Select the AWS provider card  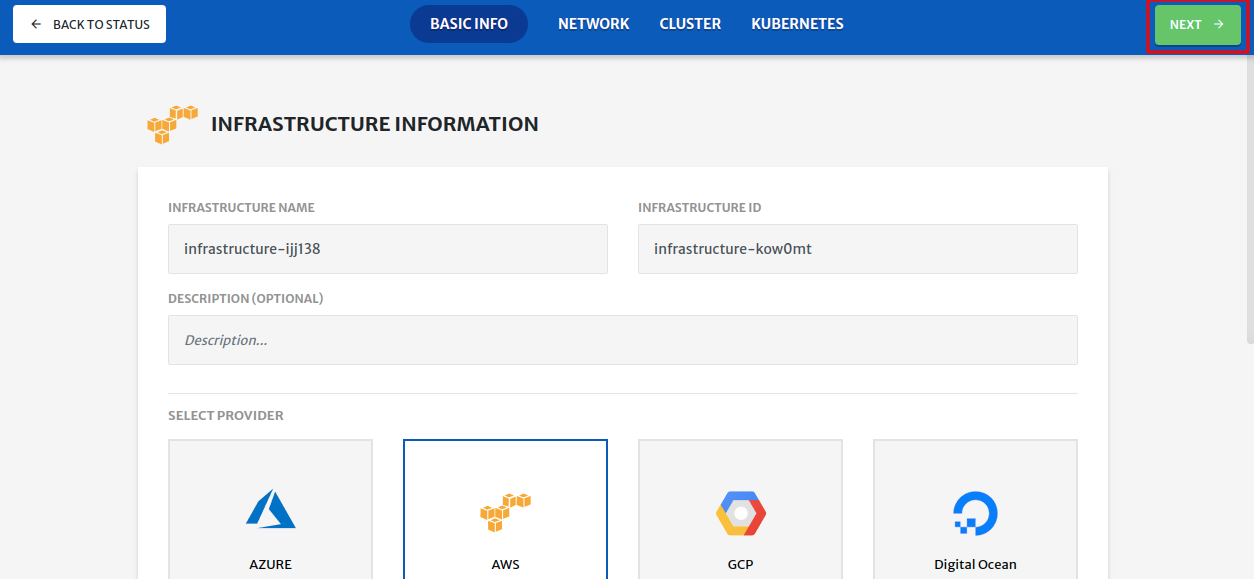[505, 509]
